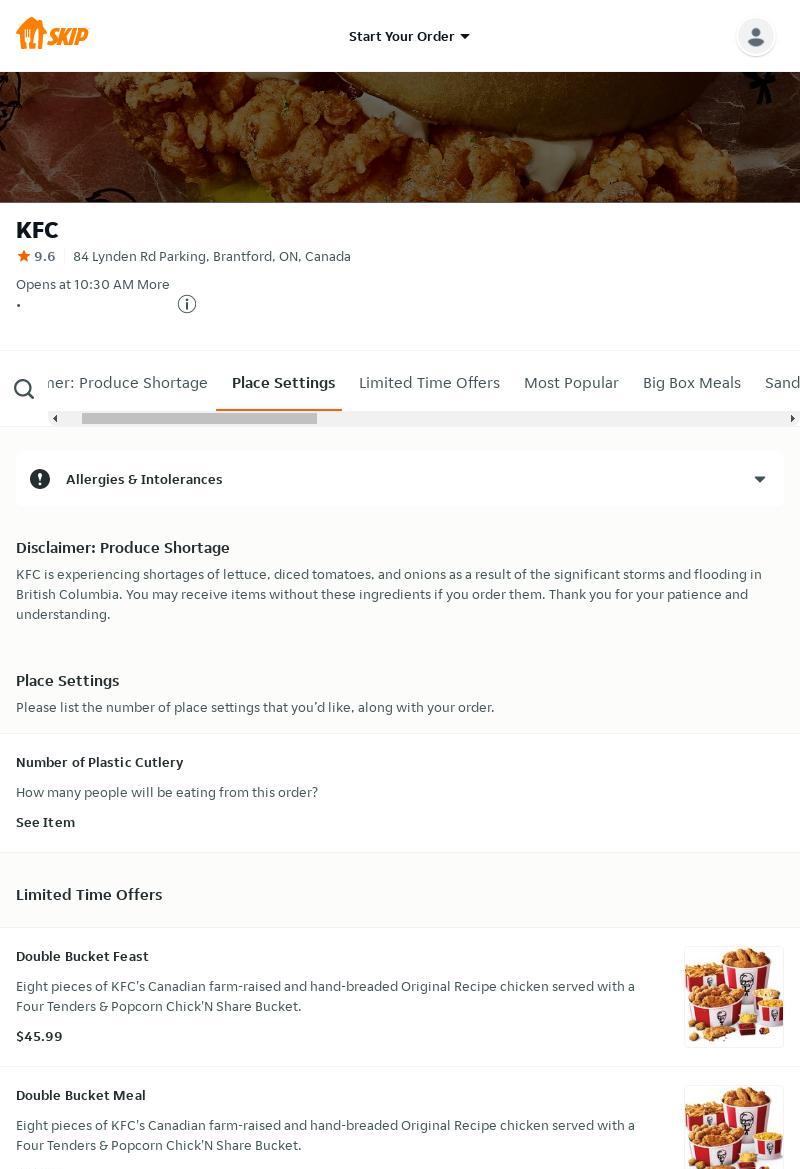Screen dimensions: 800x1169
Task: Jump to Big Box Meals tab
Action: 691,383
